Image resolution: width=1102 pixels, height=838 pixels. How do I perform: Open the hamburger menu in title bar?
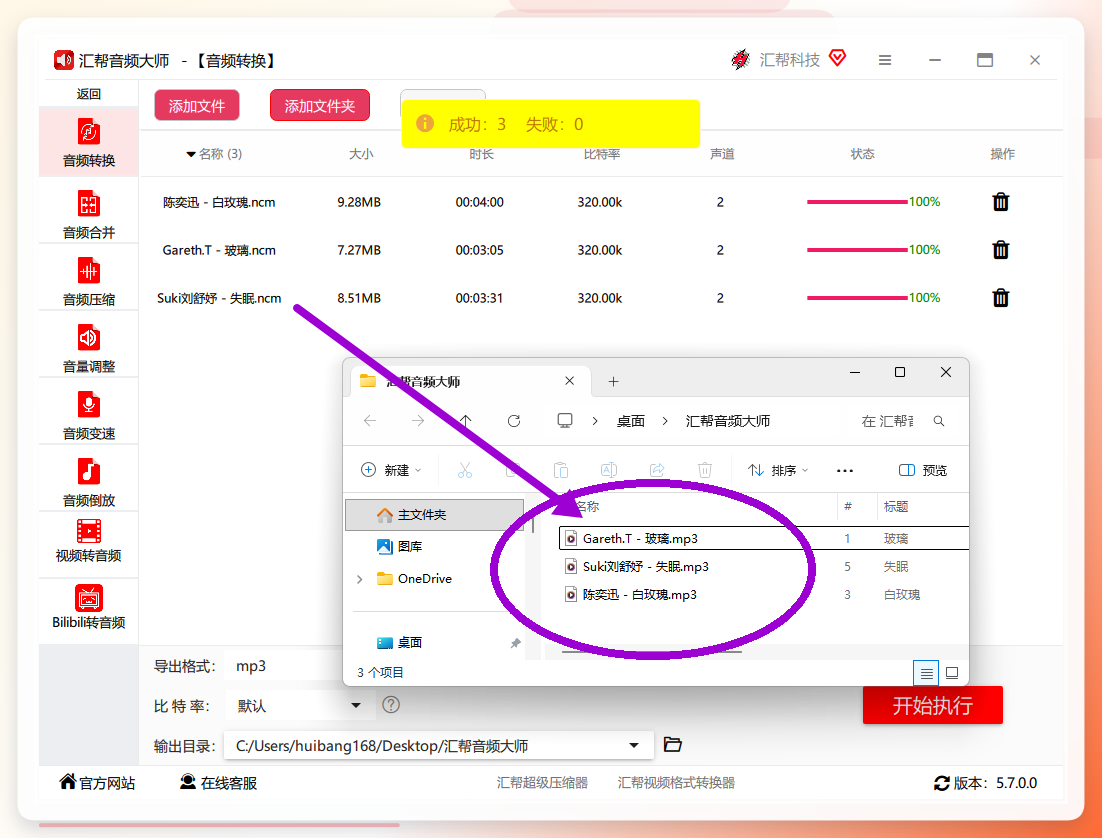[x=885, y=60]
